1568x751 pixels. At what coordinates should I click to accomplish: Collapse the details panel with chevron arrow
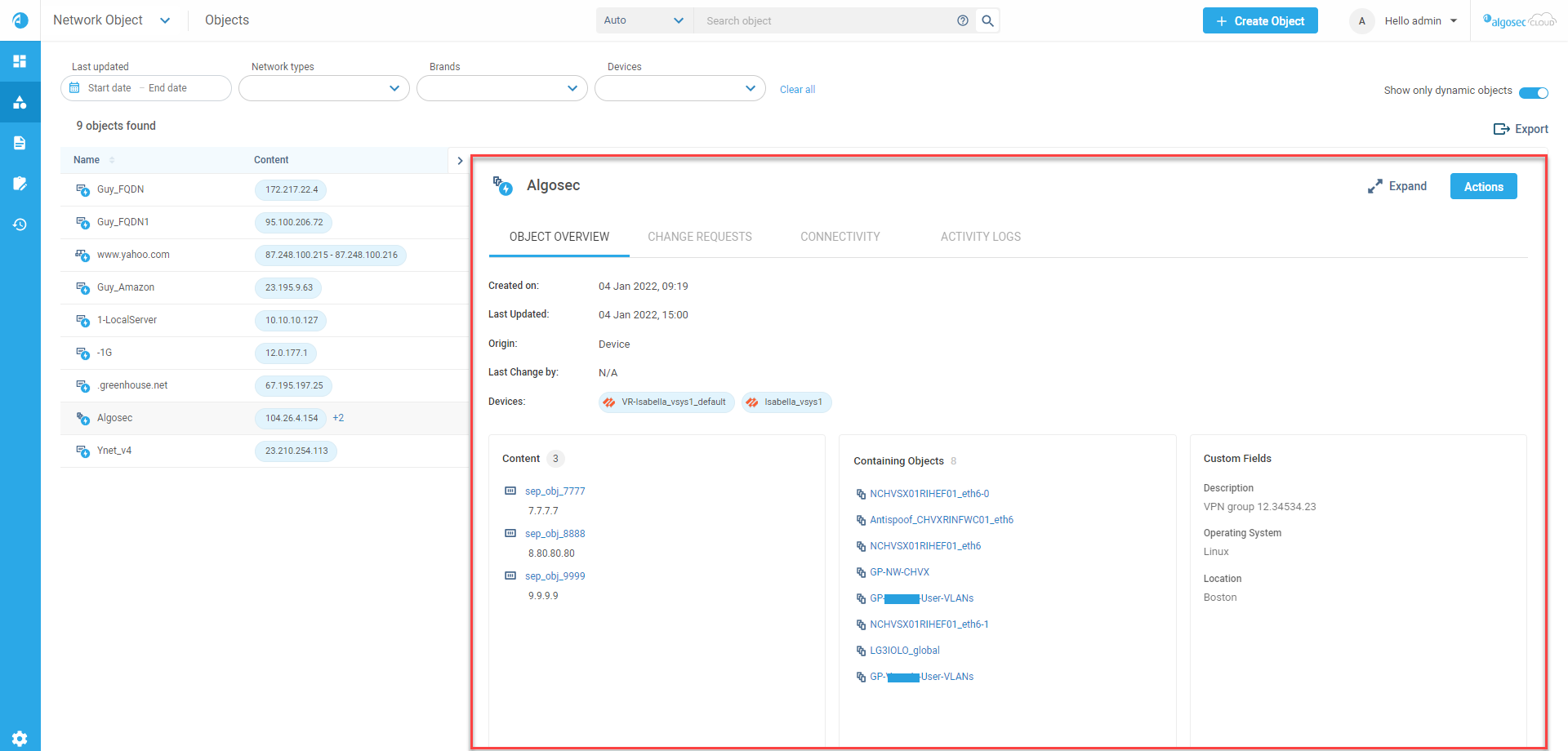[460, 161]
